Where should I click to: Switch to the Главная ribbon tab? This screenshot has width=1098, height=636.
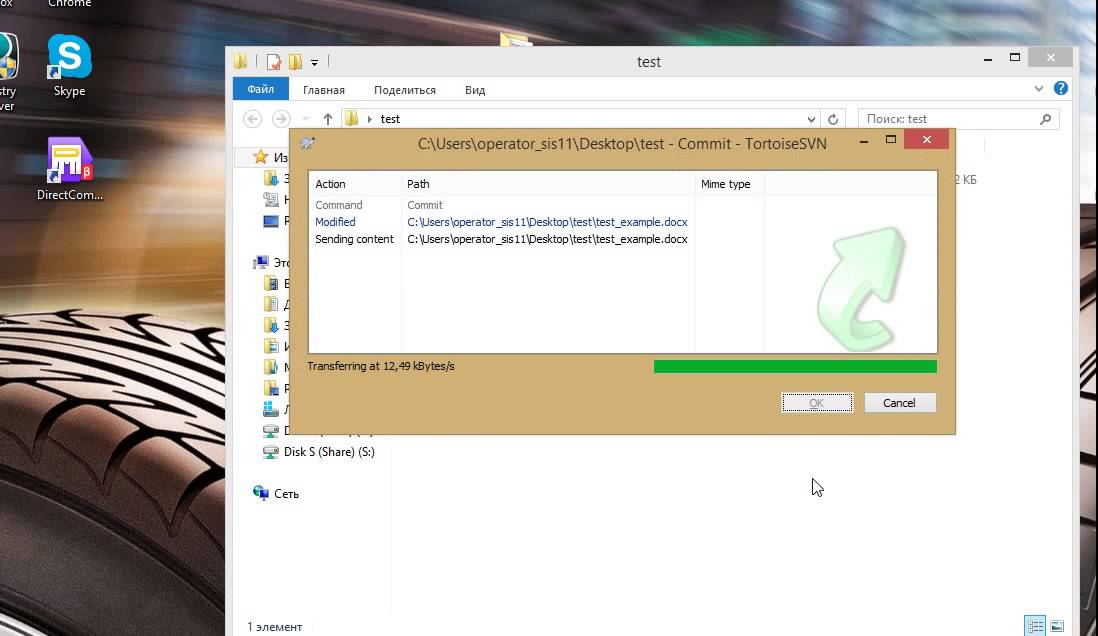324,90
